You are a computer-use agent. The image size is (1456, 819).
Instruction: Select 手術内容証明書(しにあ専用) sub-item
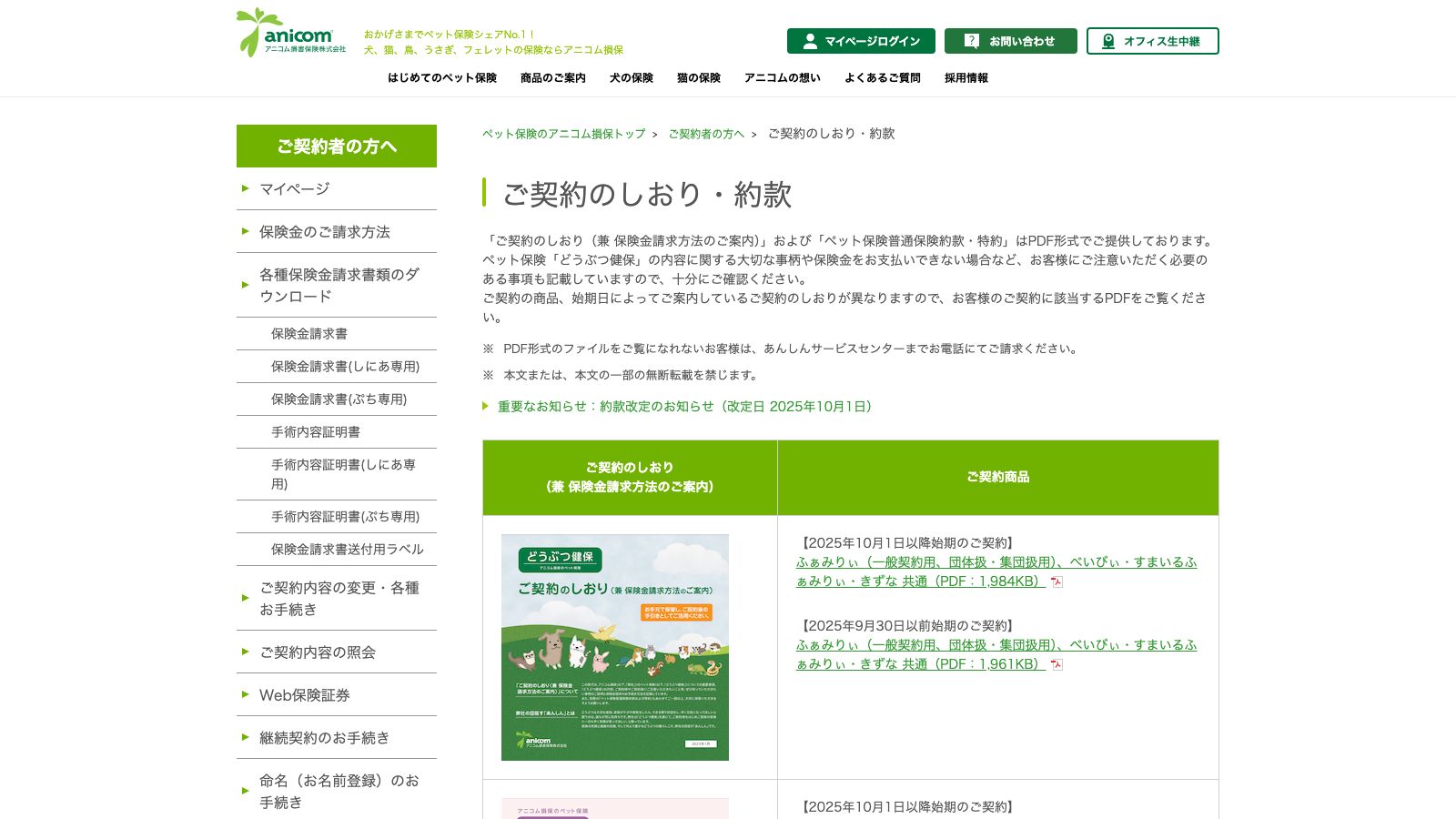tap(337, 474)
